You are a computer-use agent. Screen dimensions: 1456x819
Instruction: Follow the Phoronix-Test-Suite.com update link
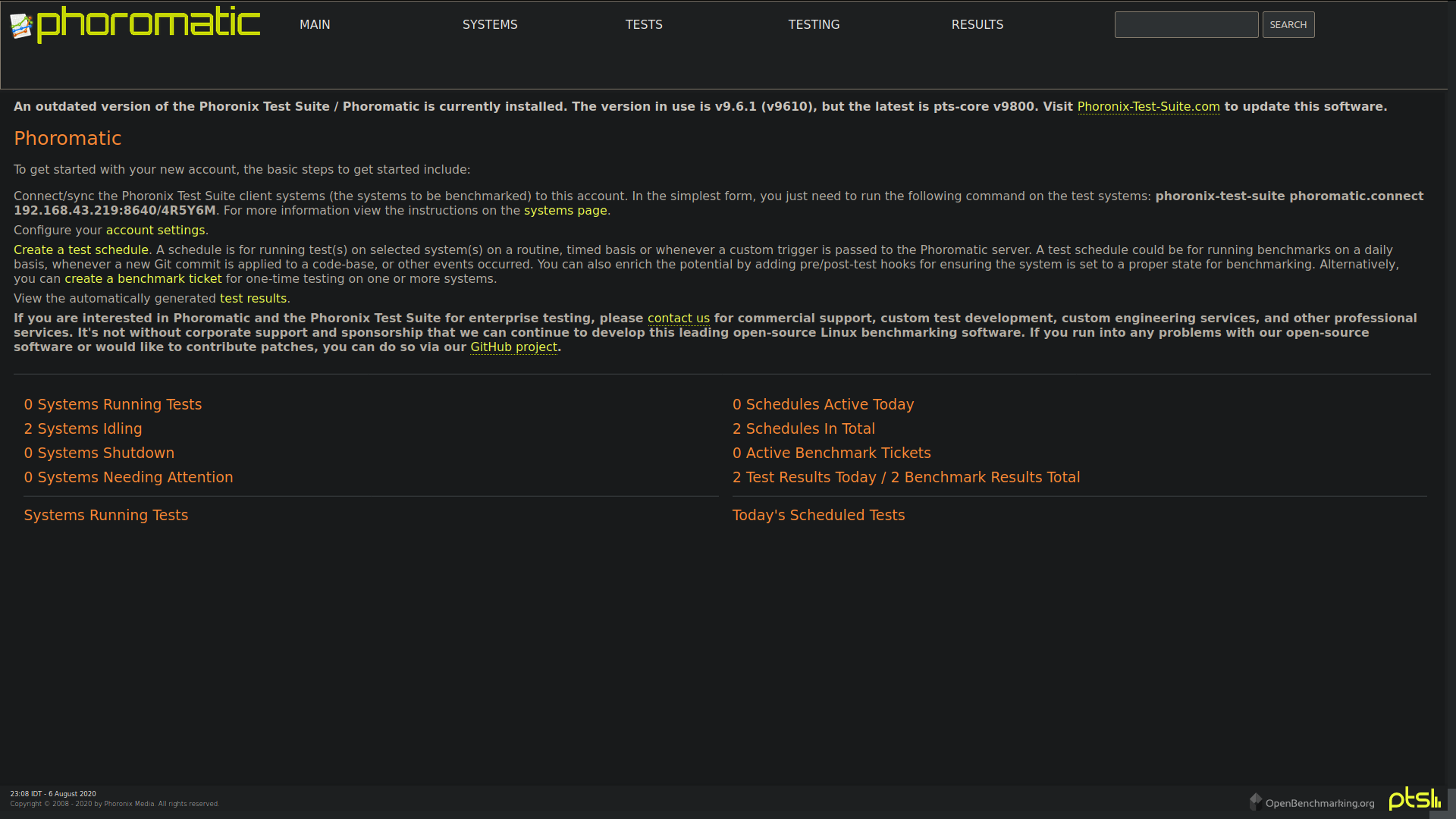(1148, 107)
